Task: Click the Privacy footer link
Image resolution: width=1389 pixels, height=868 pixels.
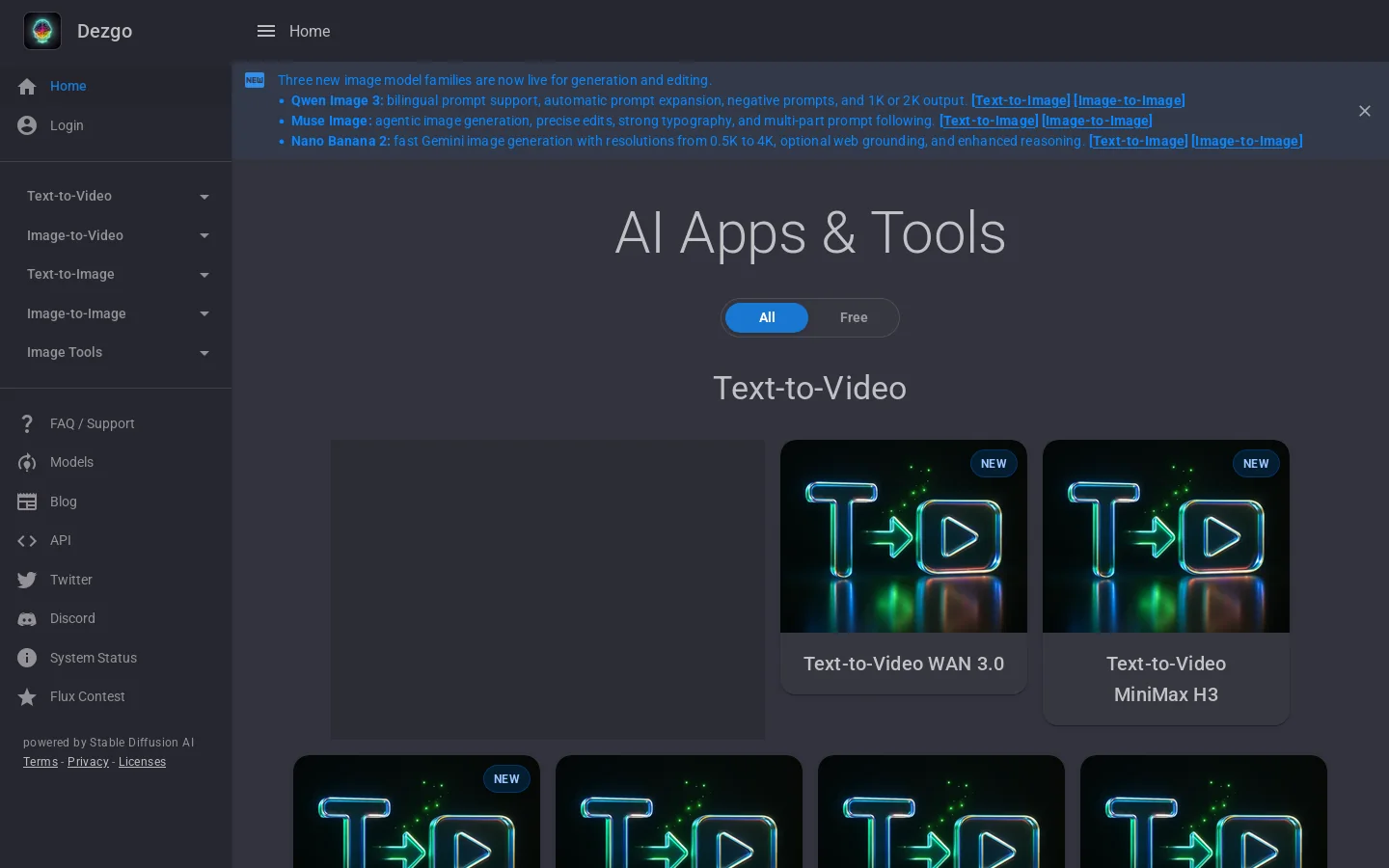Action: click(88, 762)
